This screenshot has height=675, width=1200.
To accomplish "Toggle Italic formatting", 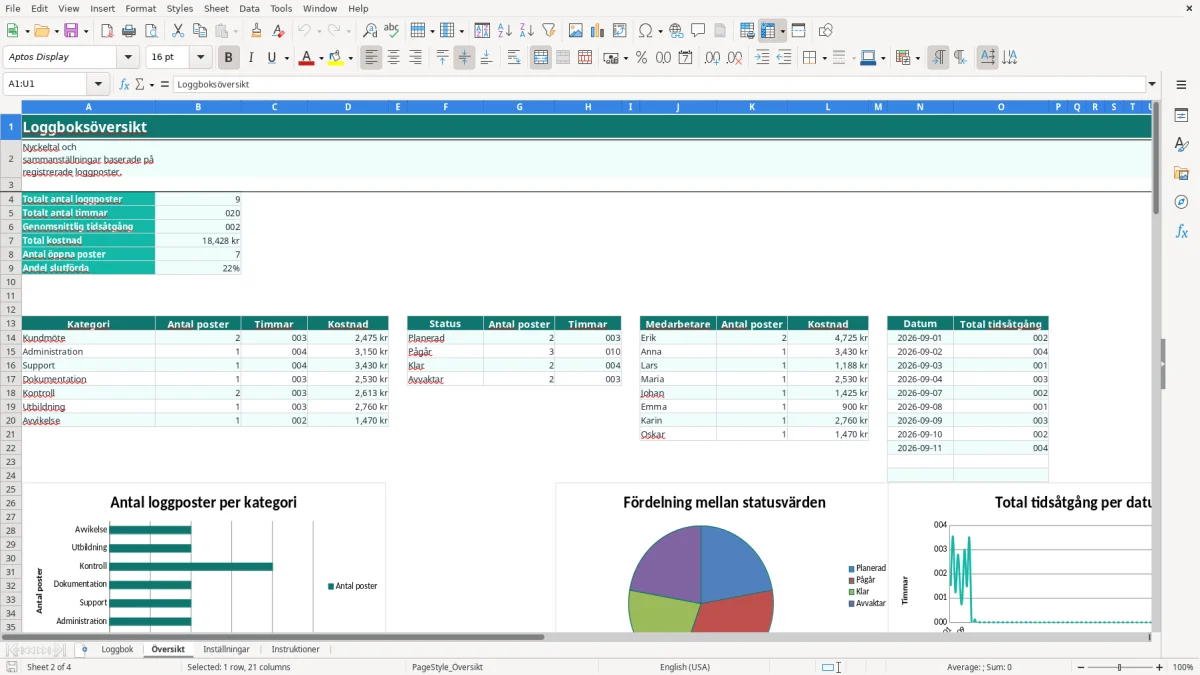I will click(x=251, y=58).
